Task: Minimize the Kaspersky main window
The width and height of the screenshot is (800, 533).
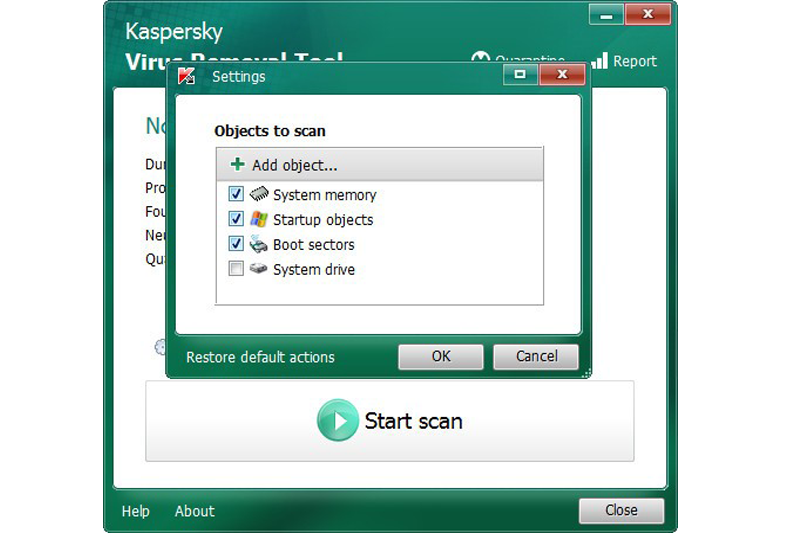Action: [x=606, y=15]
